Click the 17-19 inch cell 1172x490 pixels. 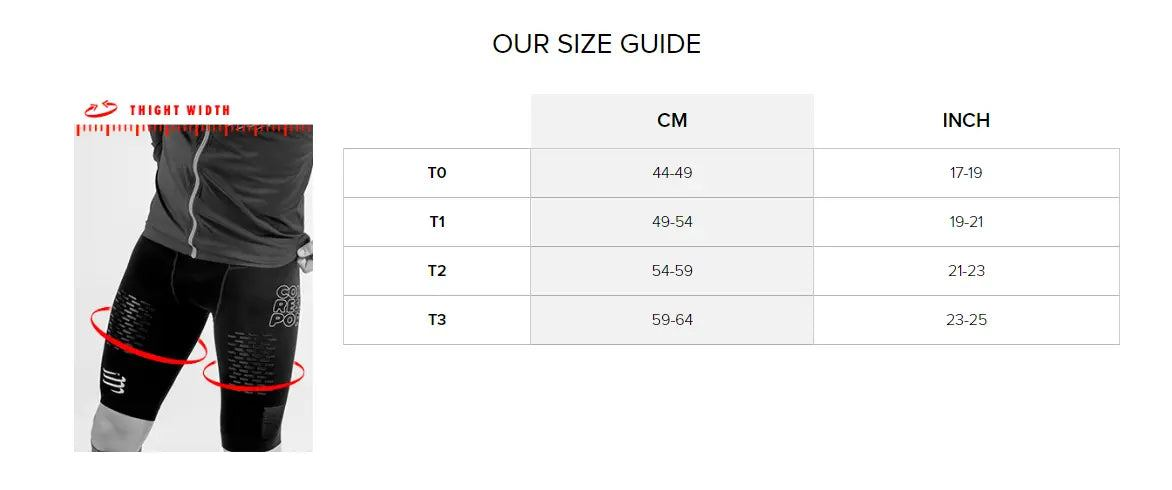click(x=966, y=173)
